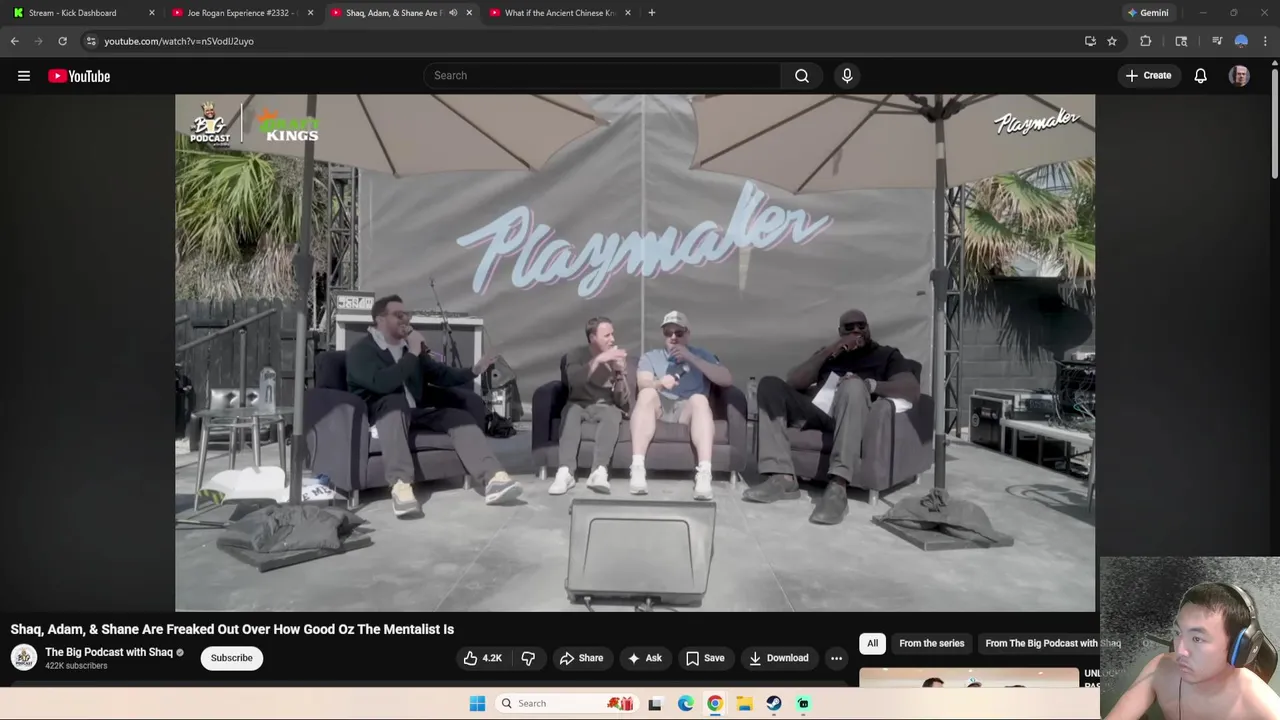
Task: Open Task View on the taskbar
Action: click(x=655, y=703)
